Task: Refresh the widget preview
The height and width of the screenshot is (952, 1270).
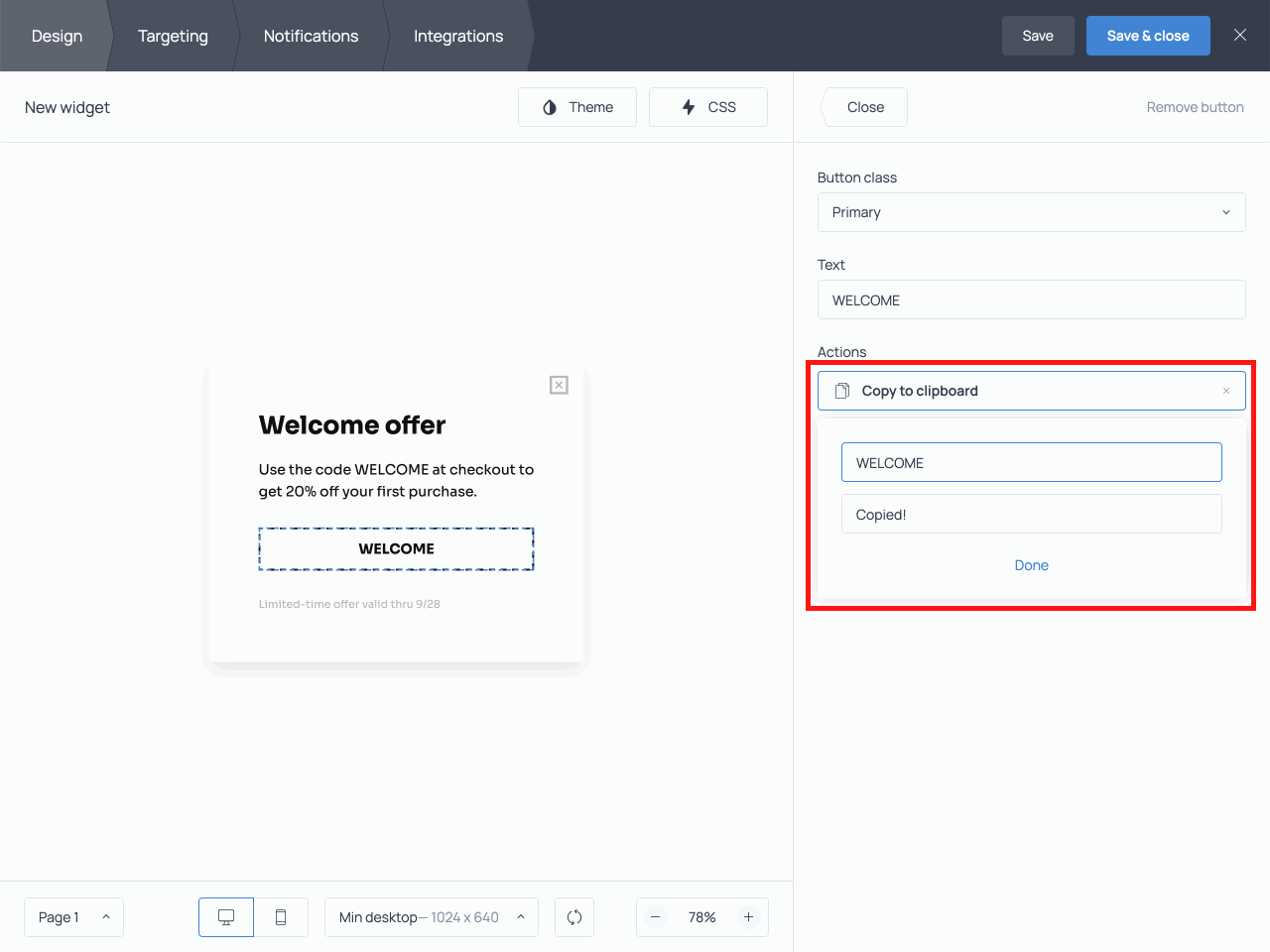Action: pos(574,917)
